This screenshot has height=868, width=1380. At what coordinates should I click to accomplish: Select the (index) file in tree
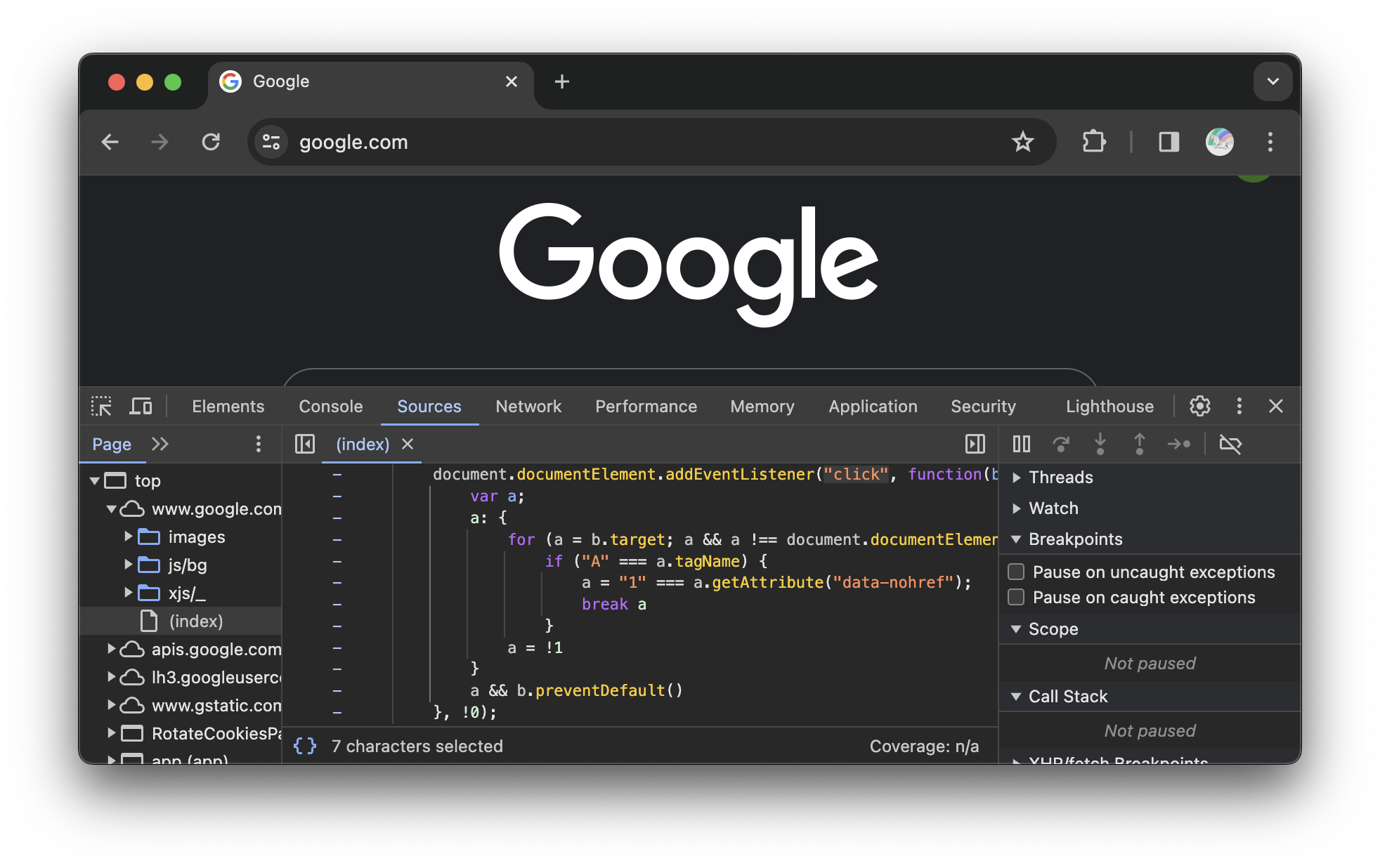coord(181,622)
